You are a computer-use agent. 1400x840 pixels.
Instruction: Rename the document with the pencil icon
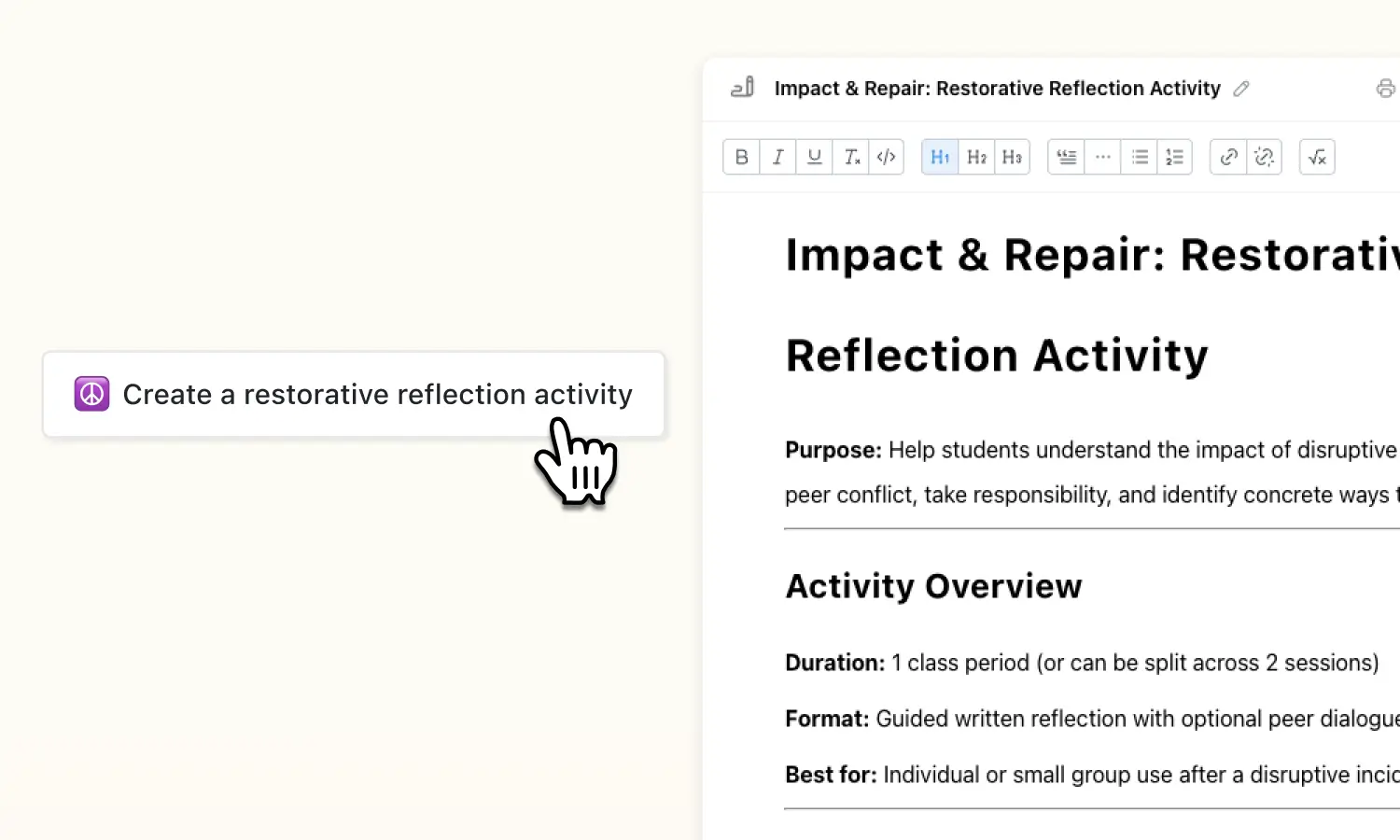(x=1241, y=88)
